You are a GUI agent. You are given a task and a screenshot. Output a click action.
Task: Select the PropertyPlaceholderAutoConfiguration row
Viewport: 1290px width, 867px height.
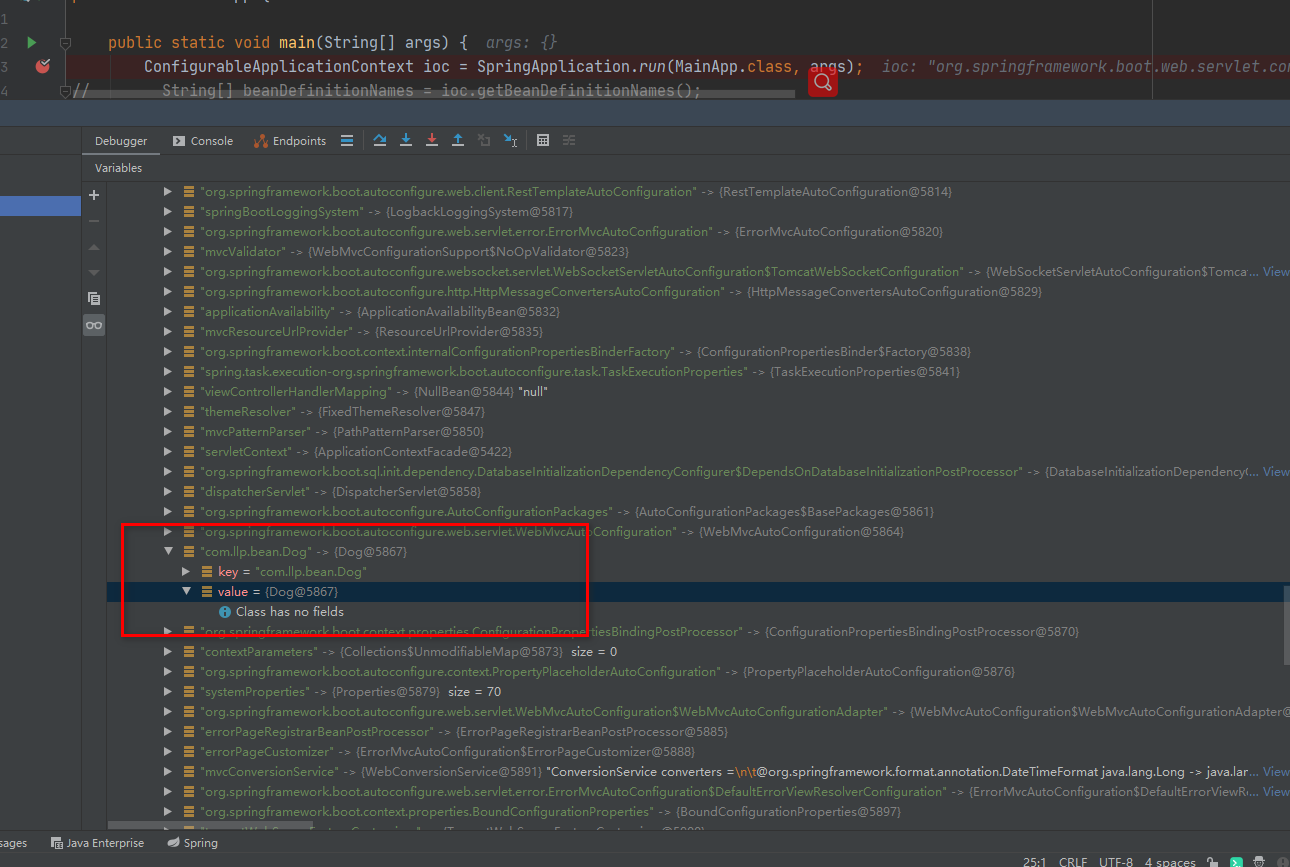pyautogui.click(x=698, y=671)
